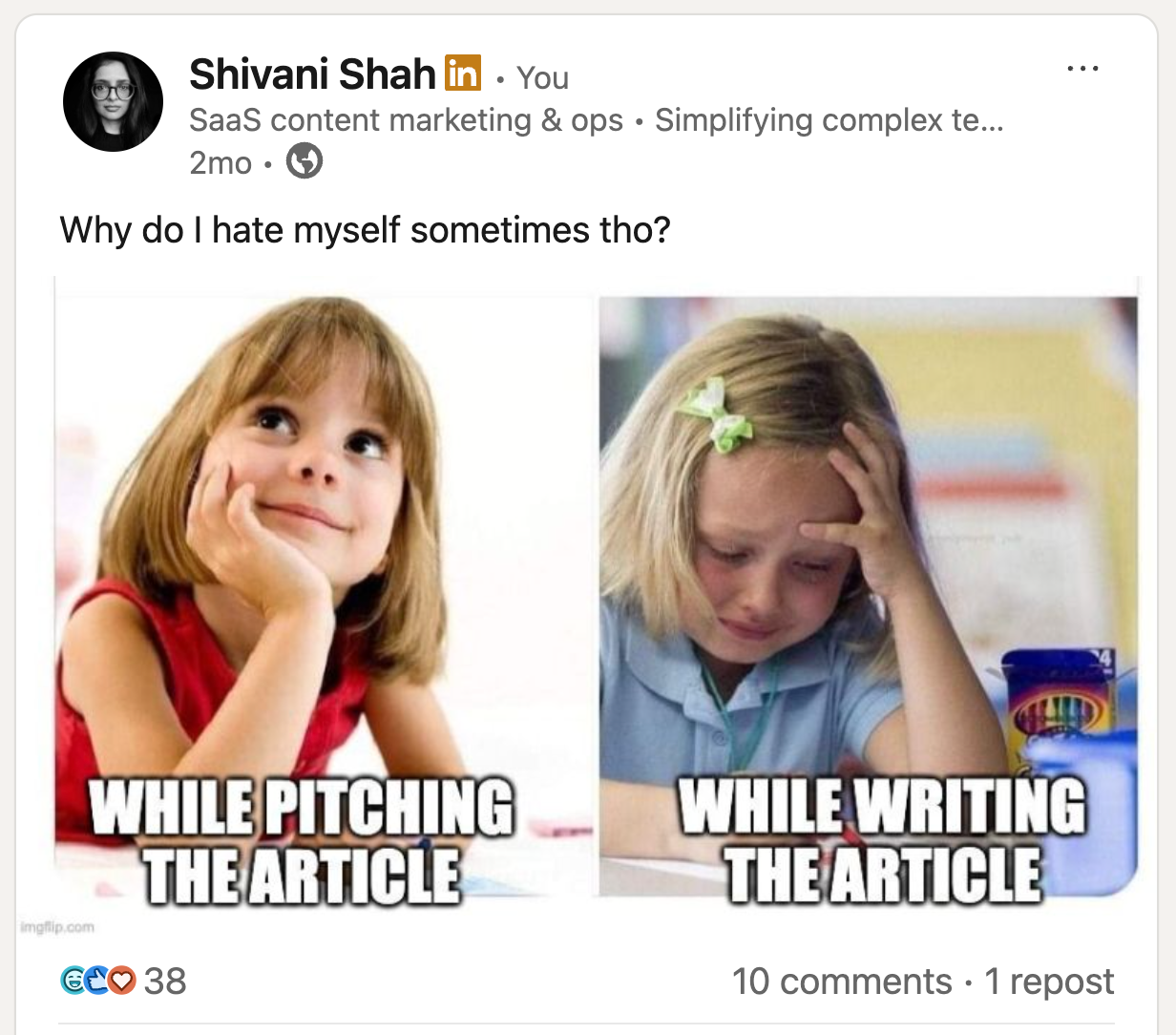The width and height of the screenshot is (1176, 1035).
Task: Click the 2mo post timestamp
Action: point(220,163)
